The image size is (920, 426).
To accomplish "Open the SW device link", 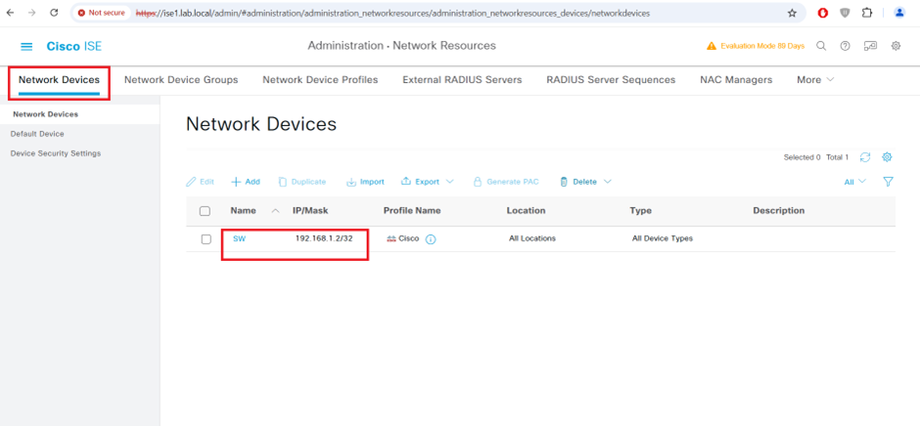I will click(239, 239).
